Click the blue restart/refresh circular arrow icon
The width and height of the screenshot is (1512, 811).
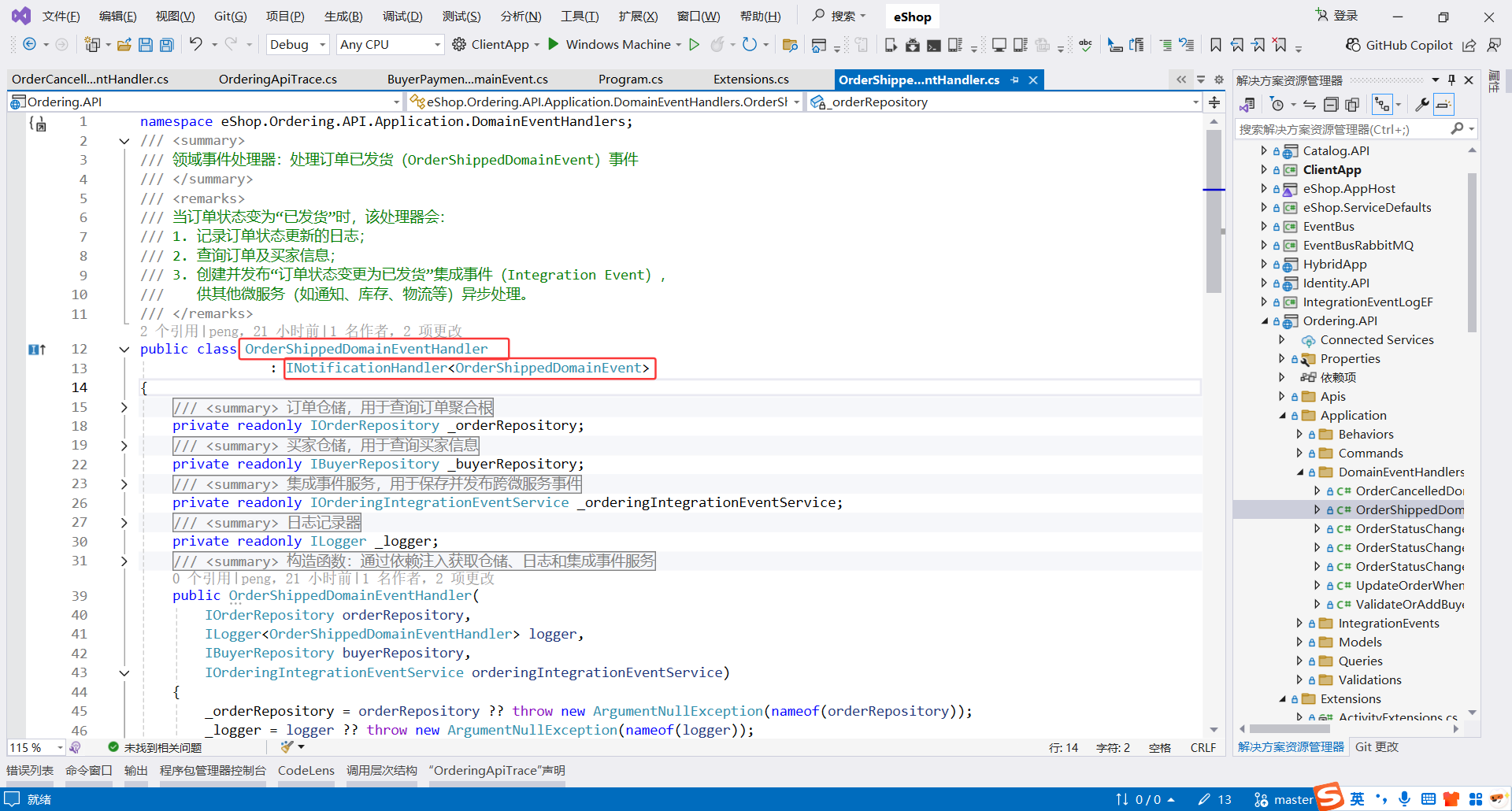(x=750, y=44)
